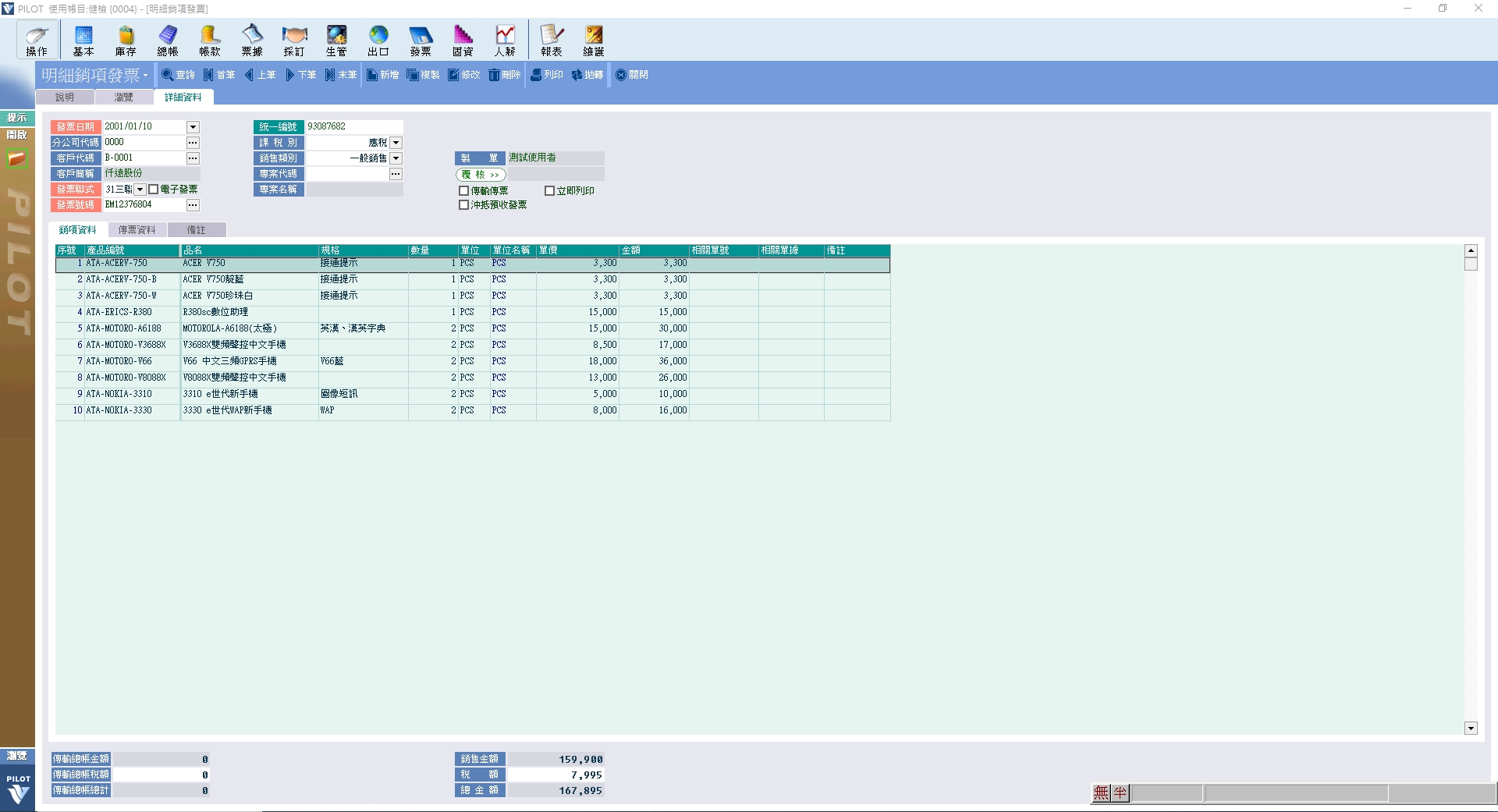The width and height of the screenshot is (1498, 812).
Task: Check the 立即列印 option
Action: pos(550,191)
